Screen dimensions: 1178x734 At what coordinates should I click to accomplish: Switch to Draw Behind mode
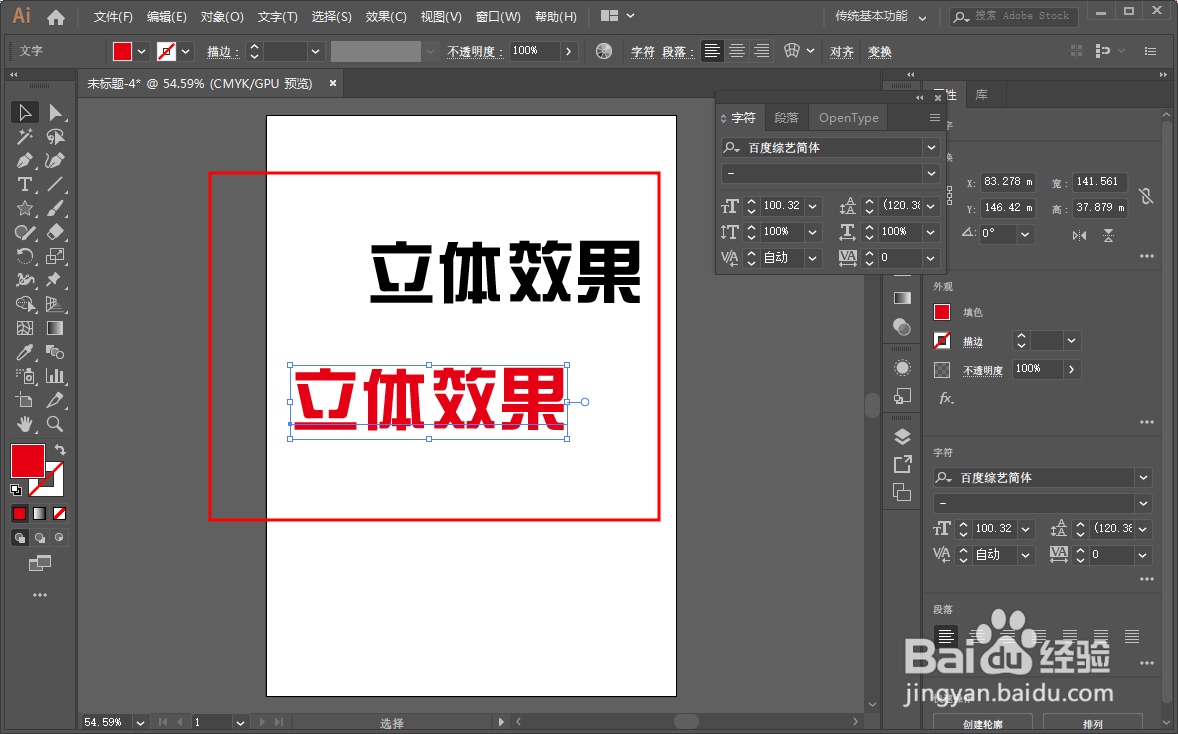tap(40, 538)
